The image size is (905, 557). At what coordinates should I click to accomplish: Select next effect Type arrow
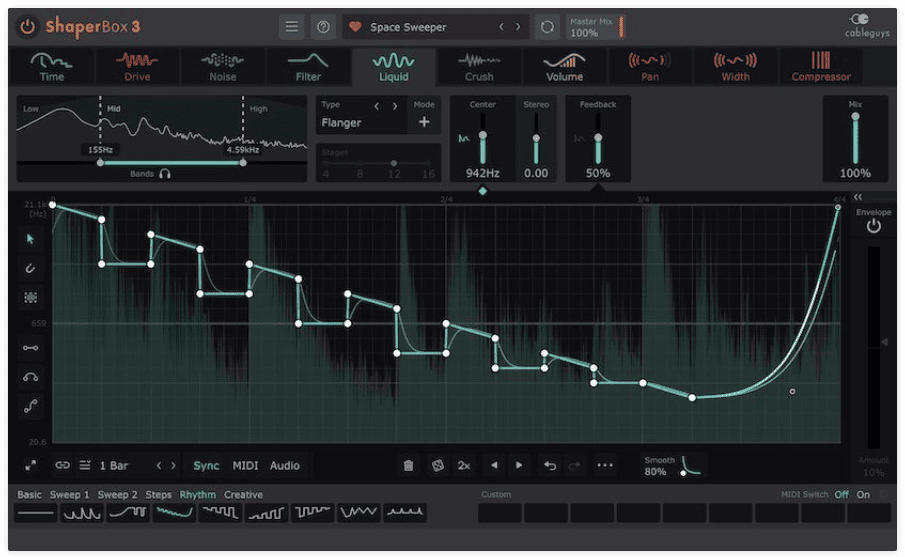(x=395, y=106)
